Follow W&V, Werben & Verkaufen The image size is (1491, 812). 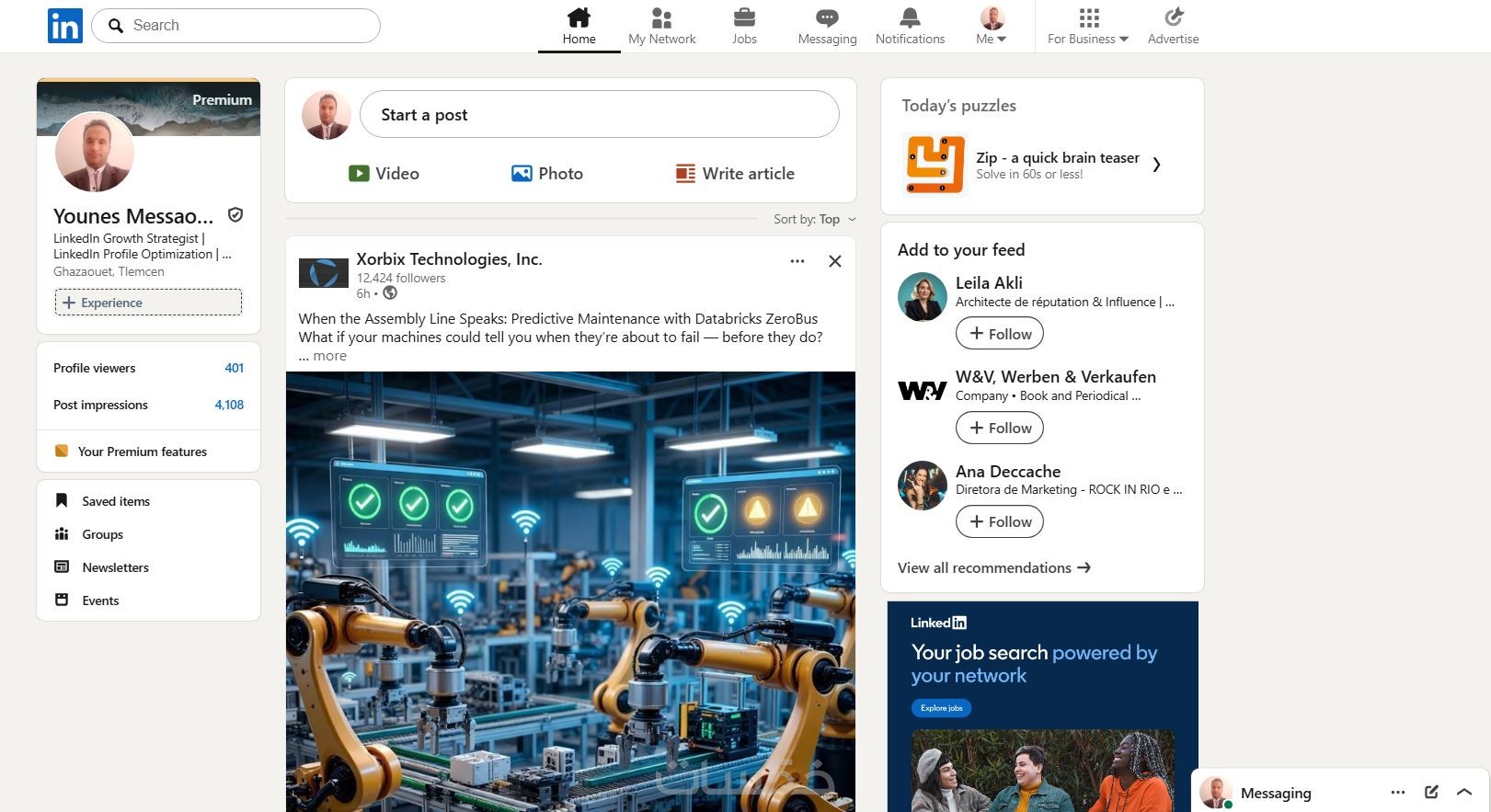(x=1000, y=428)
